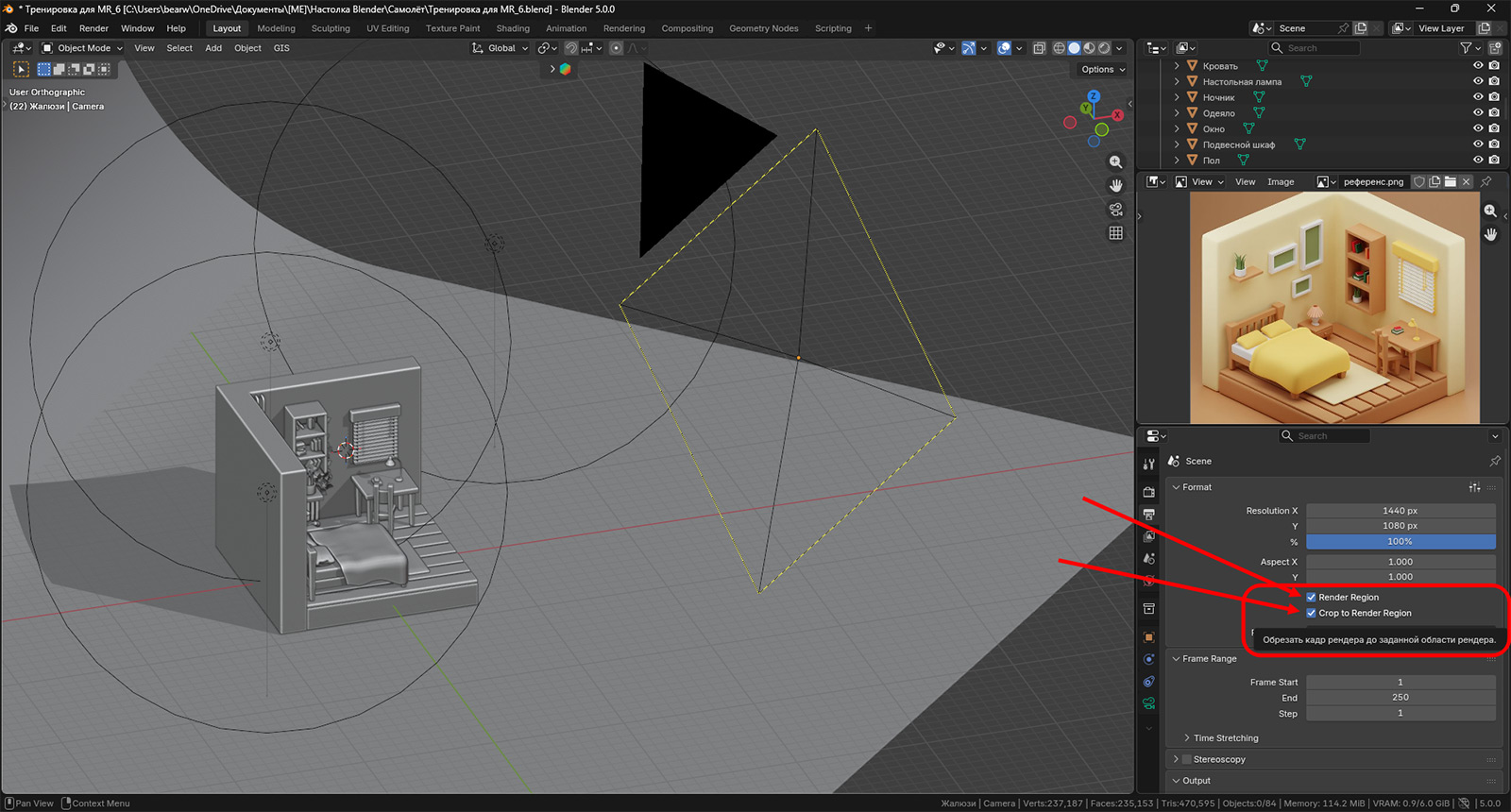The height and width of the screenshot is (812, 1511).
Task: Switch to the Shading workspace tab
Action: coord(513,28)
